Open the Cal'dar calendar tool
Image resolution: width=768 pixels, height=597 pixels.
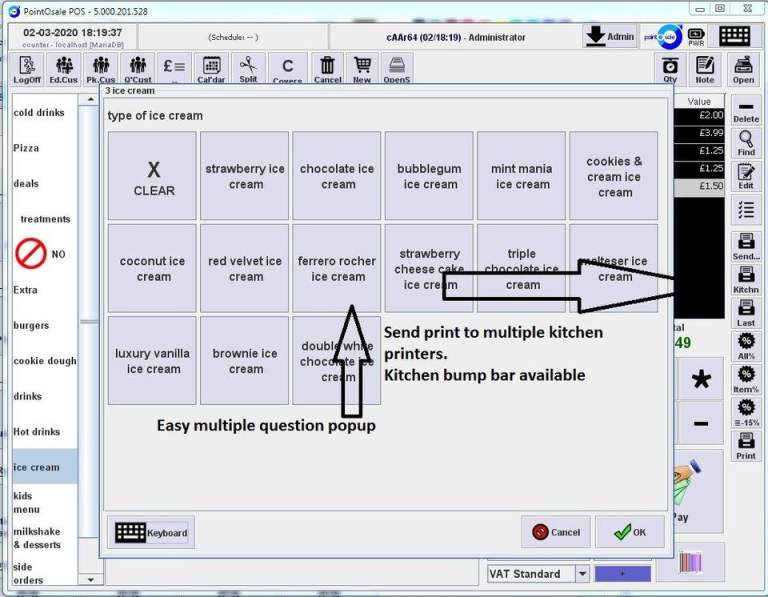click(x=210, y=69)
